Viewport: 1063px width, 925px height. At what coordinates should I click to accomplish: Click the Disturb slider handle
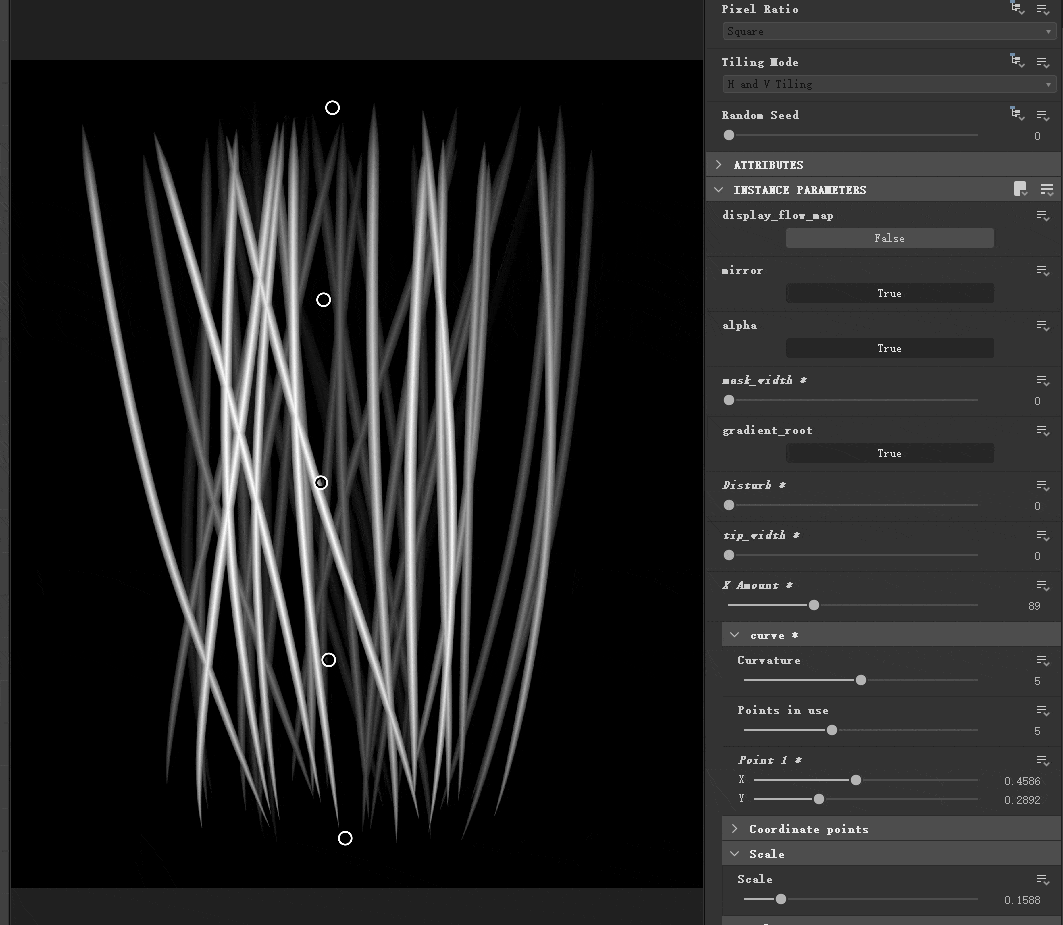(729, 505)
